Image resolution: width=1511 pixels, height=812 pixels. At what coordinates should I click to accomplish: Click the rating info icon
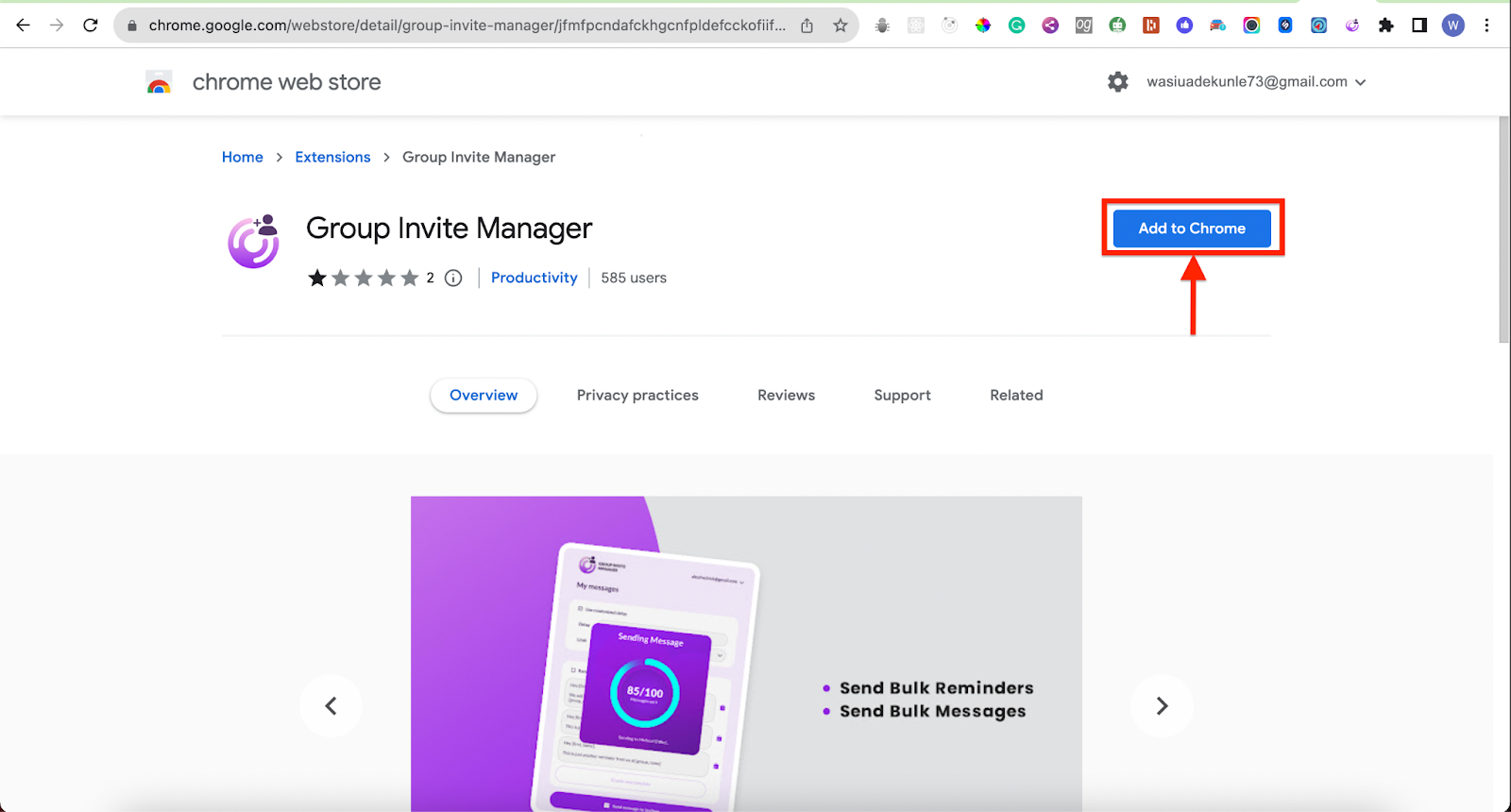pos(453,278)
